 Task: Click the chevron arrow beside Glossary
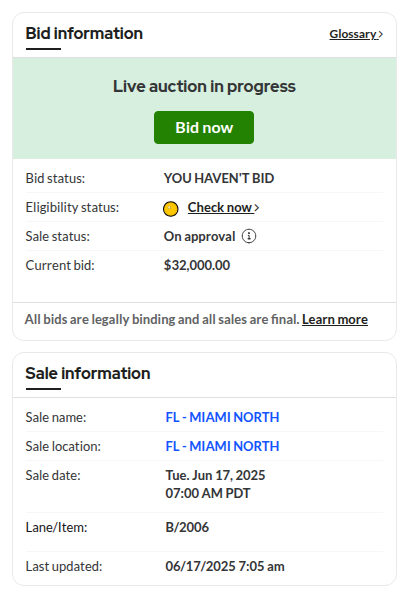tap(381, 35)
